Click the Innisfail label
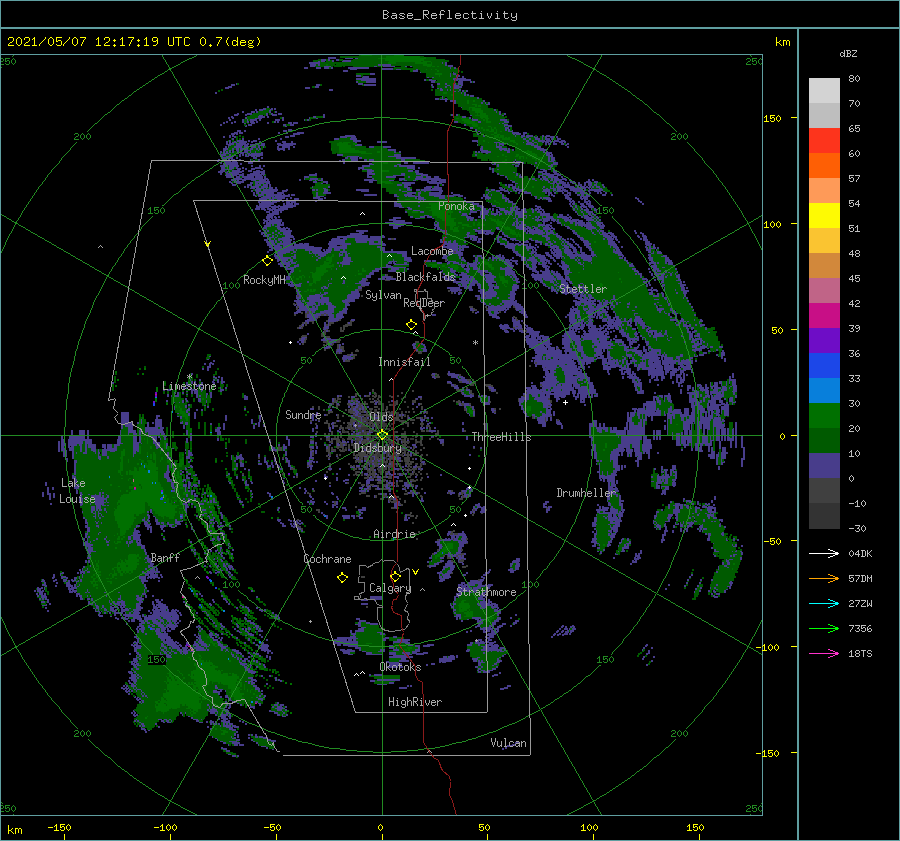900x841 pixels. (404, 362)
